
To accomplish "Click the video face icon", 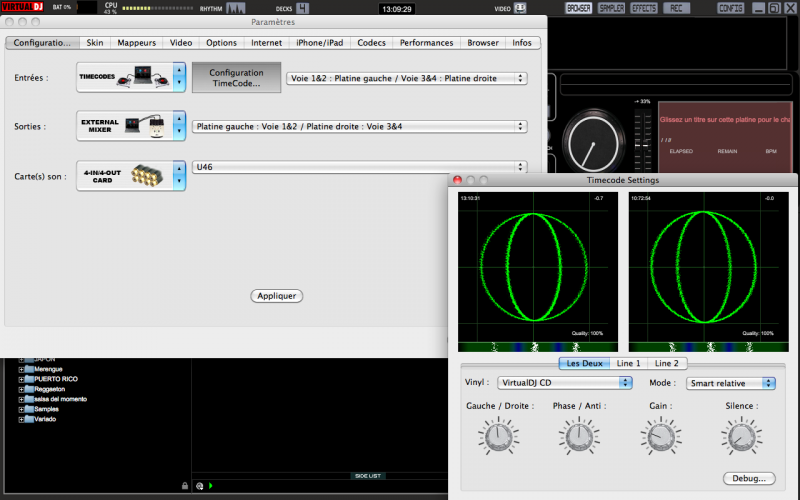I will click(x=520, y=9).
